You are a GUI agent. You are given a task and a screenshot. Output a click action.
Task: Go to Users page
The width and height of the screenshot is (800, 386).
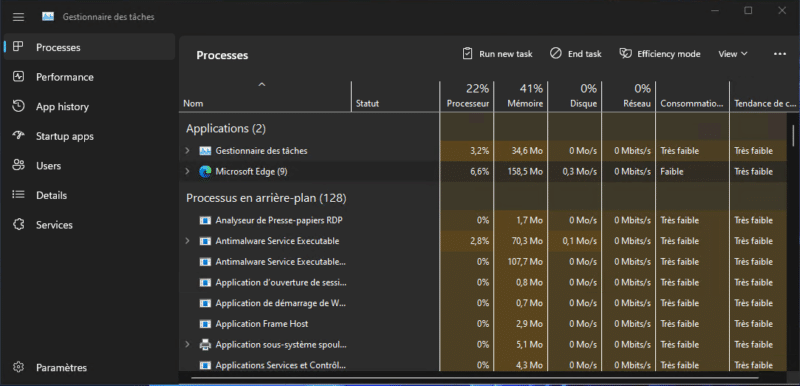48,166
